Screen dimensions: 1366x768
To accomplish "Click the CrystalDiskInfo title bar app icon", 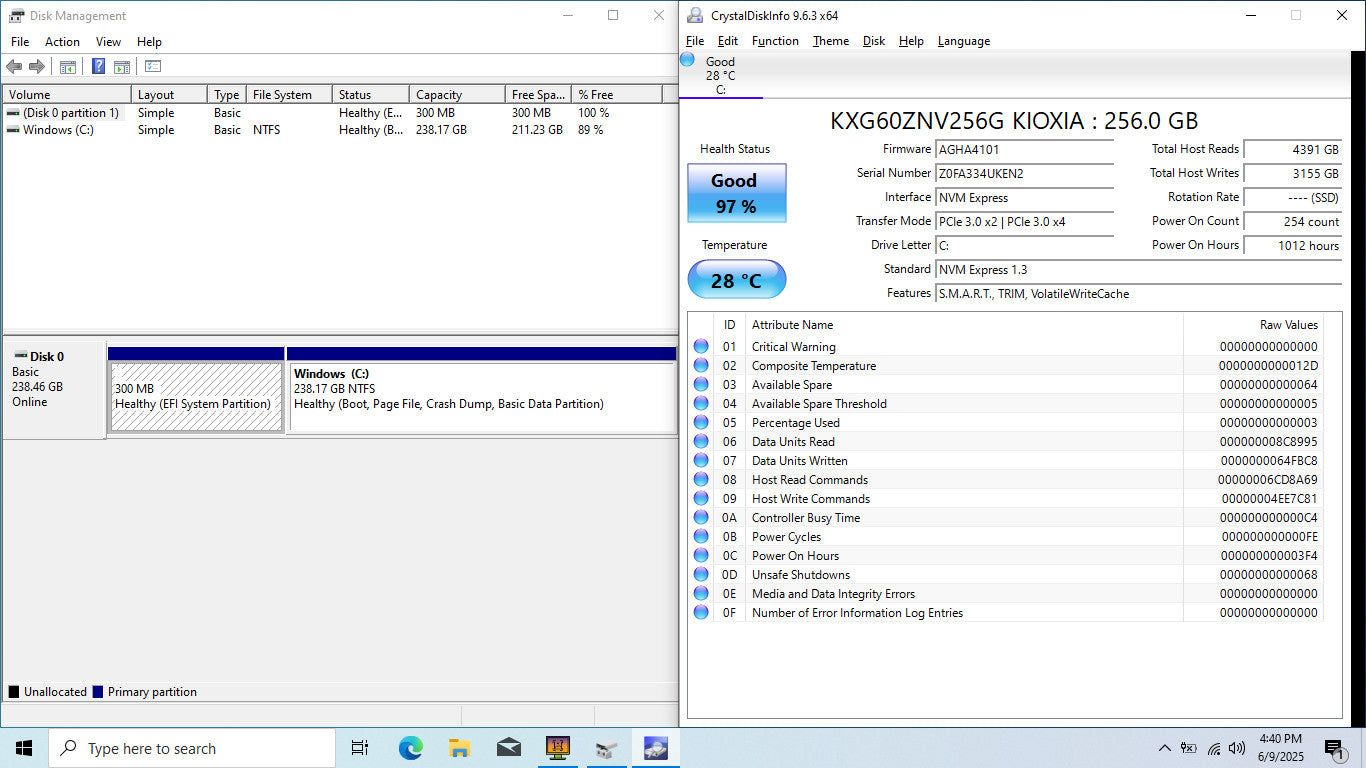I will point(695,15).
